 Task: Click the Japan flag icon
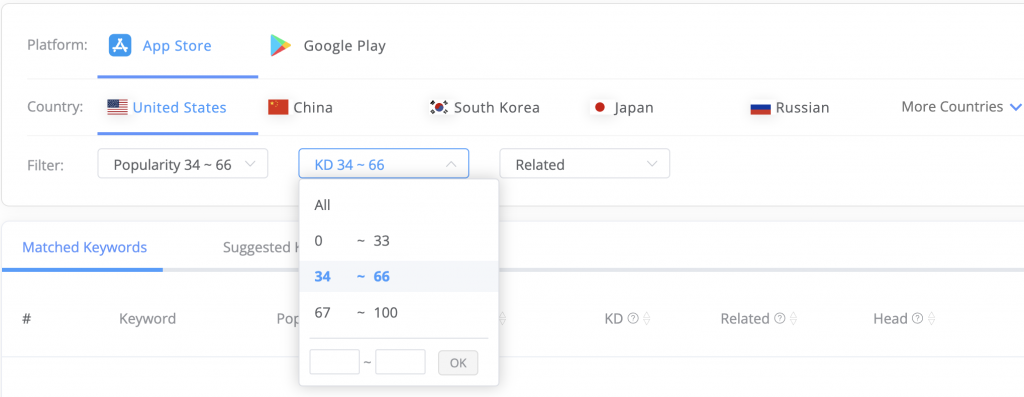coord(600,107)
